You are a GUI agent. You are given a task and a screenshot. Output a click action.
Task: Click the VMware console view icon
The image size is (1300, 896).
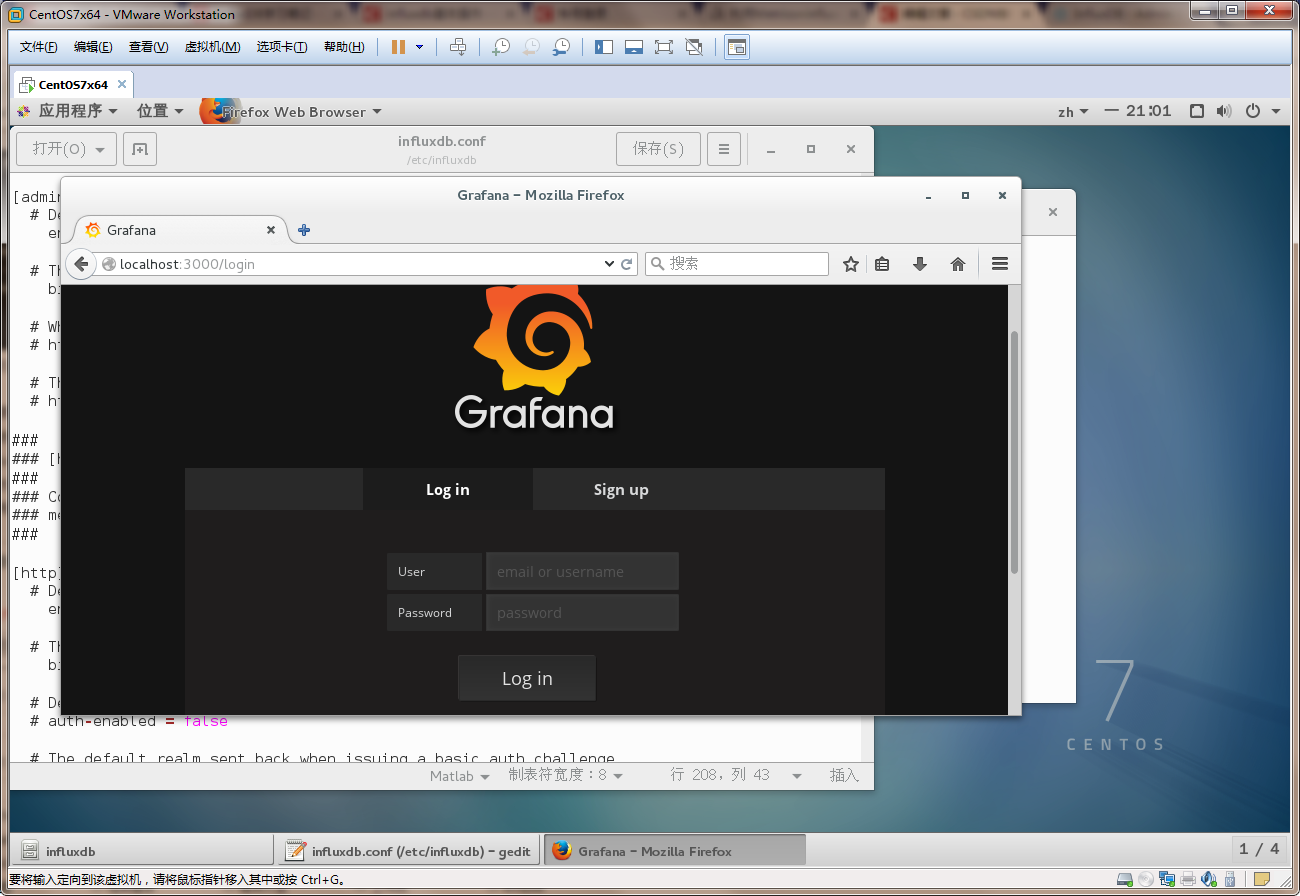click(737, 47)
